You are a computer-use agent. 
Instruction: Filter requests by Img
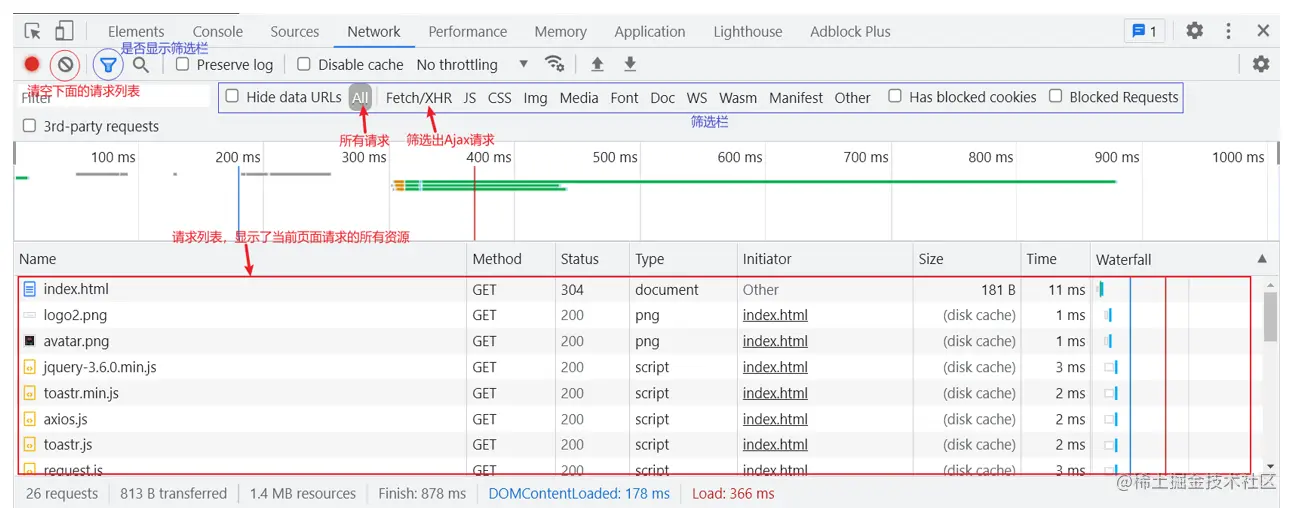point(536,97)
